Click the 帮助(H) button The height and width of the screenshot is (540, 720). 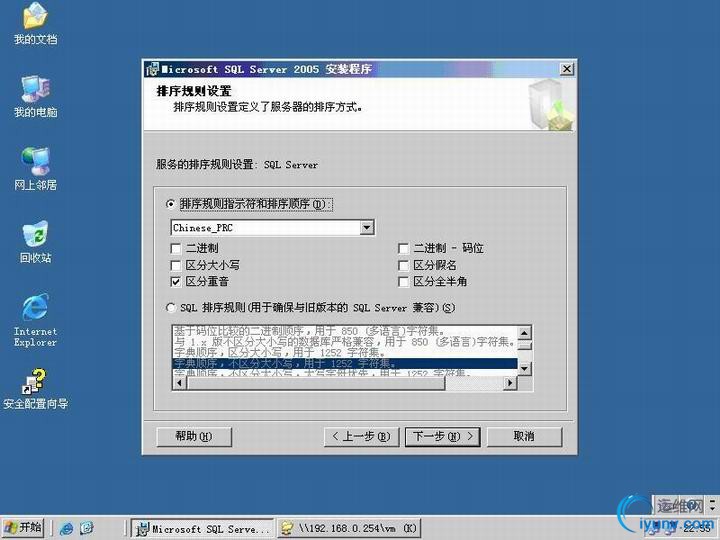pyautogui.click(x=194, y=437)
